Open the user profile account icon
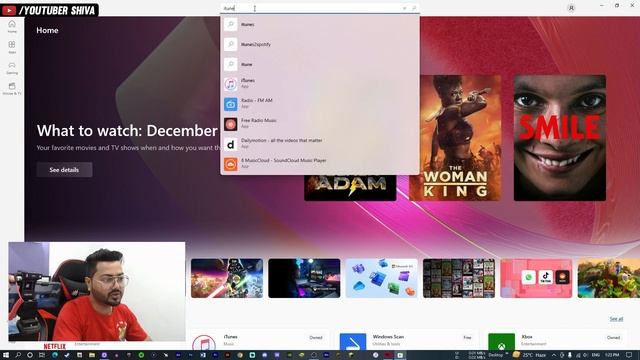This screenshot has width=640, height=360. point(571,8)
